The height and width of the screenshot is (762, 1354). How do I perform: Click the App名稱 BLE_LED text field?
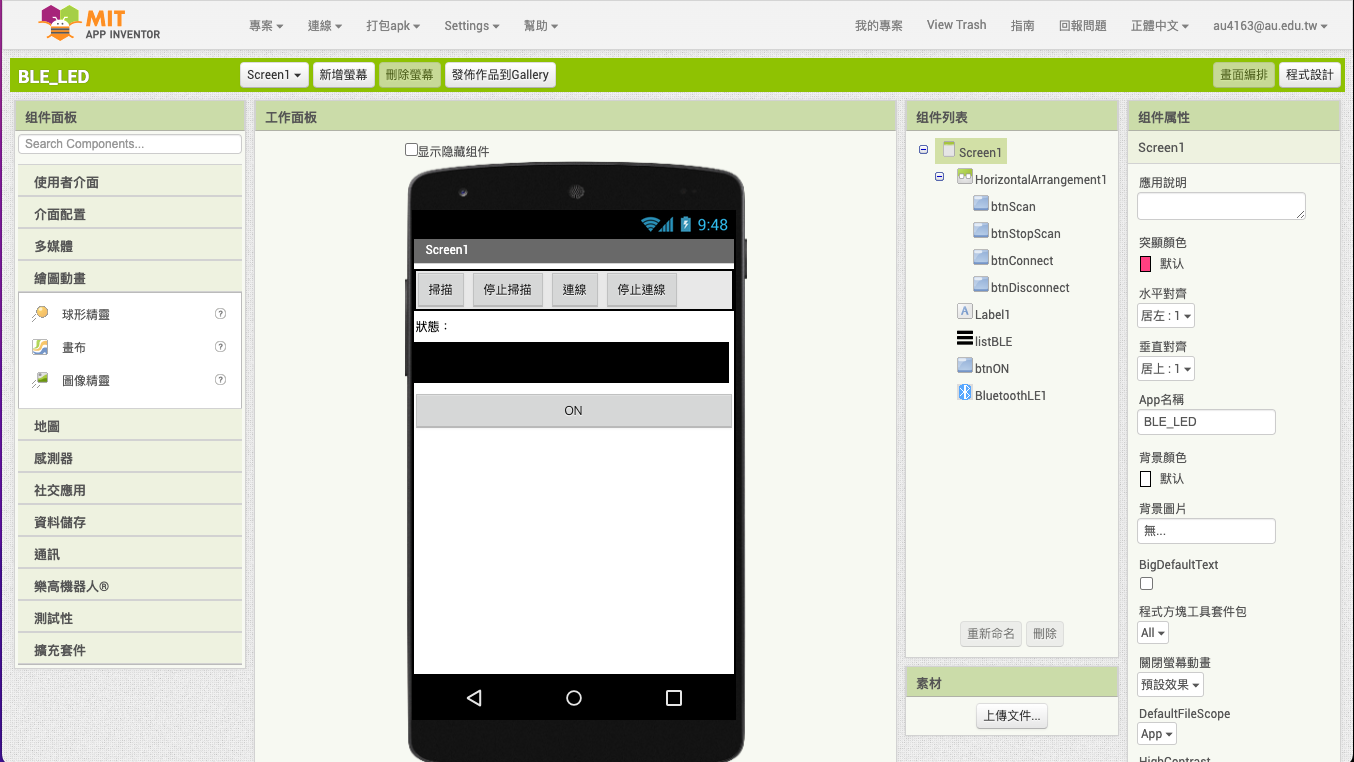(1207, 422)
